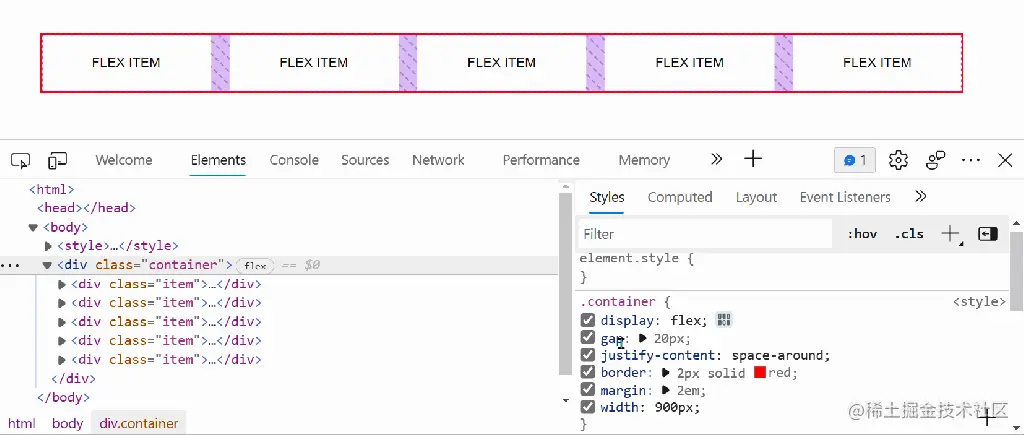The height and width of the screenshot is (435, 1024).
Task: Expand the first div class item node
Action: tap(62, 284)
